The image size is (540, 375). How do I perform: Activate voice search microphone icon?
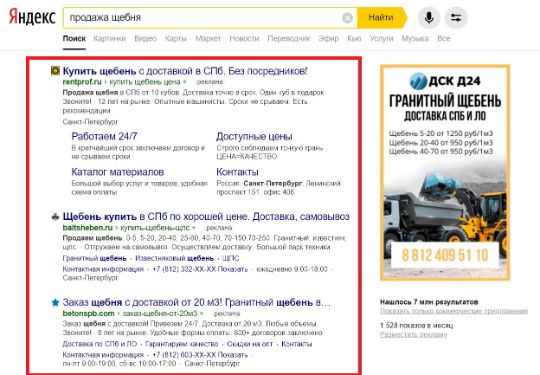(x=429, y=18)
